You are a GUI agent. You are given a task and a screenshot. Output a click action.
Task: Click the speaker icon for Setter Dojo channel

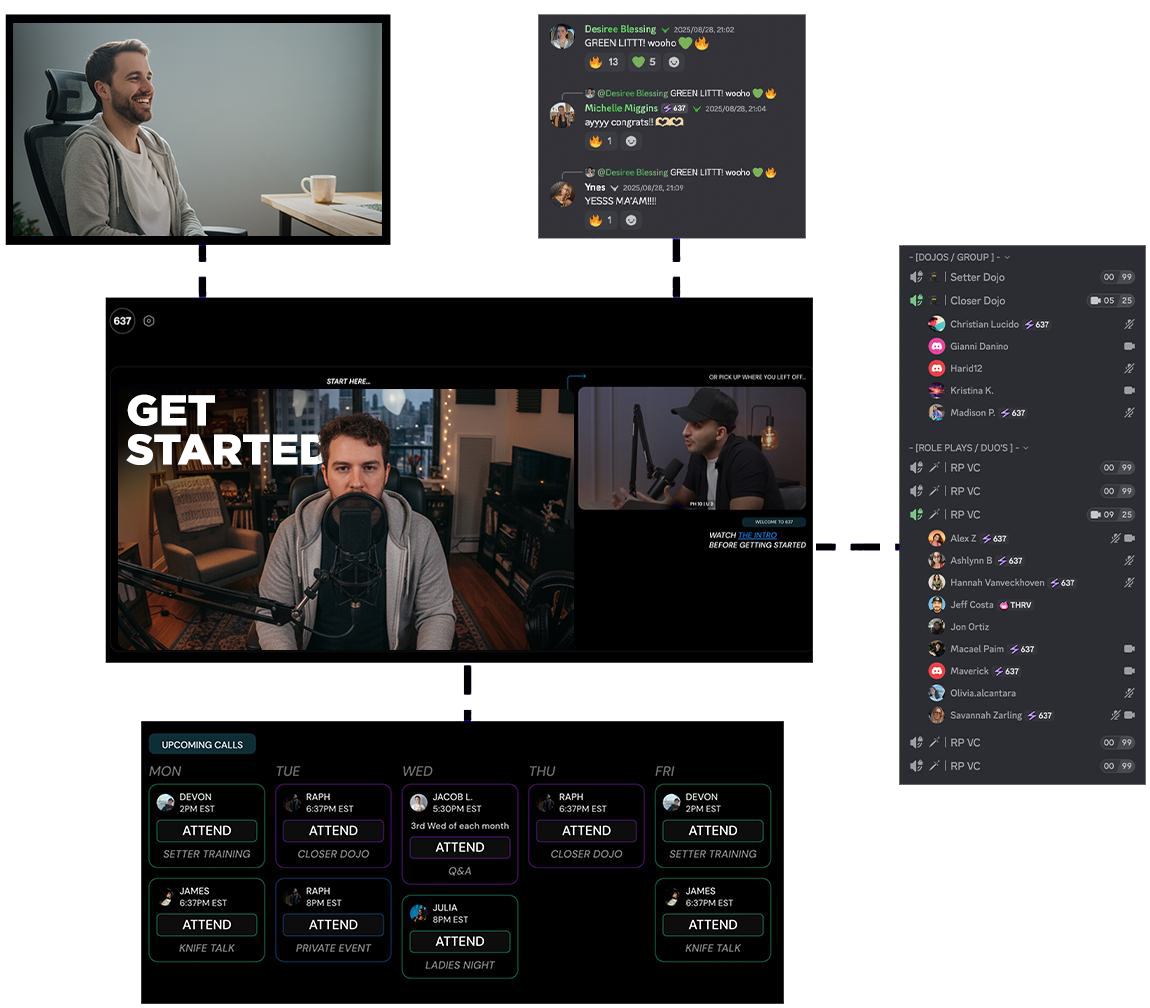pos(916,277)
